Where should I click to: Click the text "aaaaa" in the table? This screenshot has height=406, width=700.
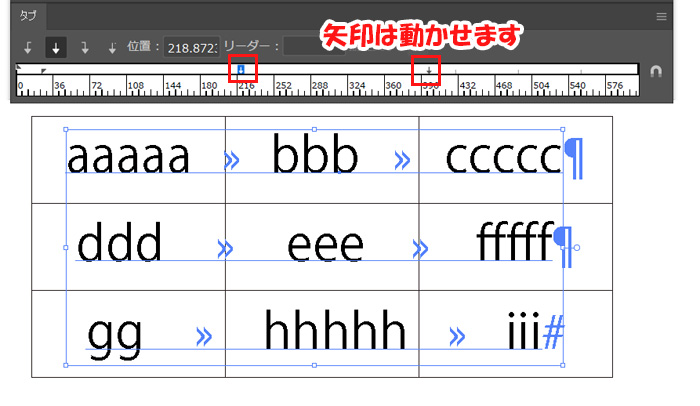(129, 157)
